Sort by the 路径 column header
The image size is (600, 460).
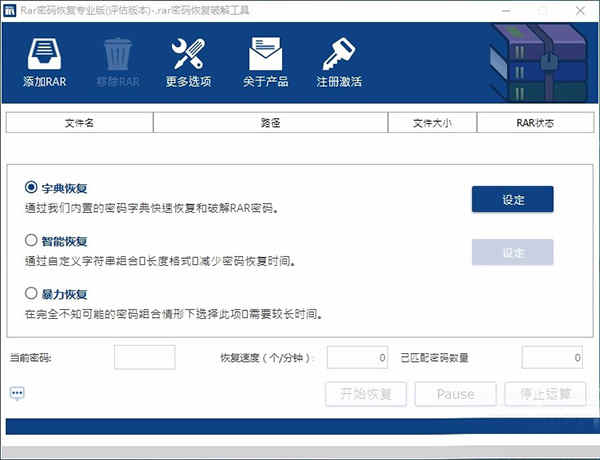click(270, 123)
